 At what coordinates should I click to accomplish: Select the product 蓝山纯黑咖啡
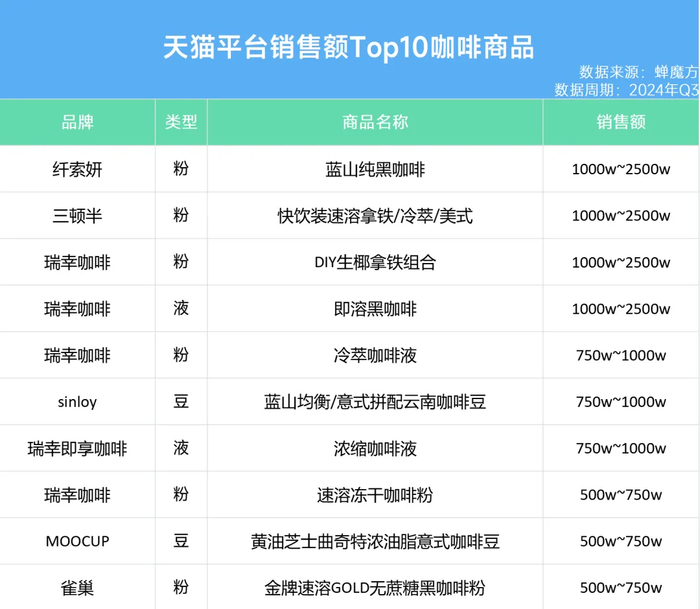pos(375,169)
